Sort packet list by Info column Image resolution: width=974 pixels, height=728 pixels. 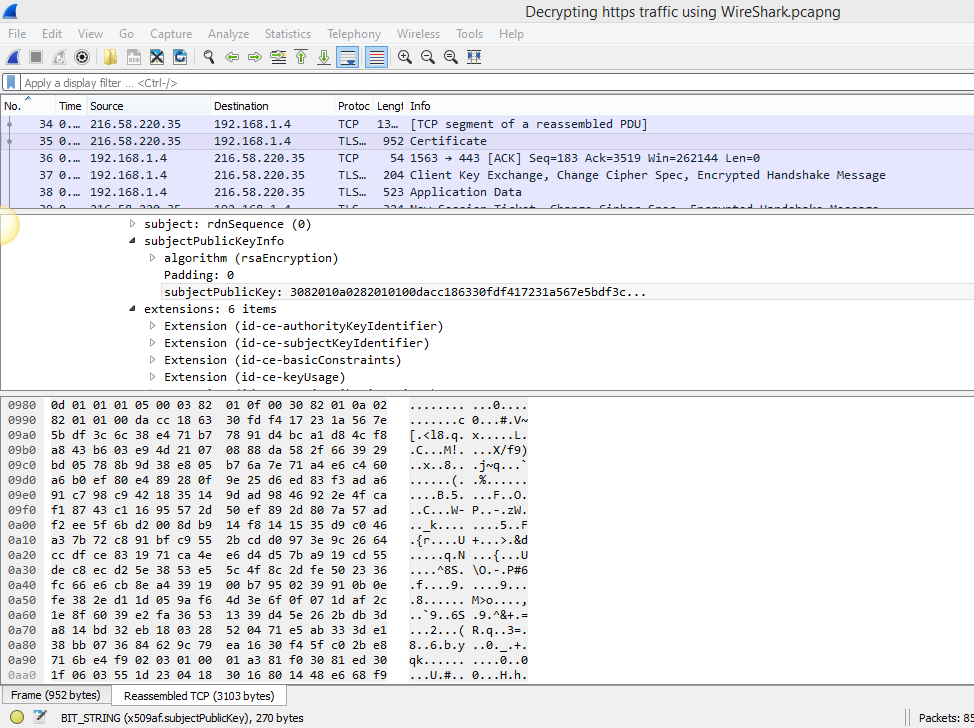click(x=690, y=106)
